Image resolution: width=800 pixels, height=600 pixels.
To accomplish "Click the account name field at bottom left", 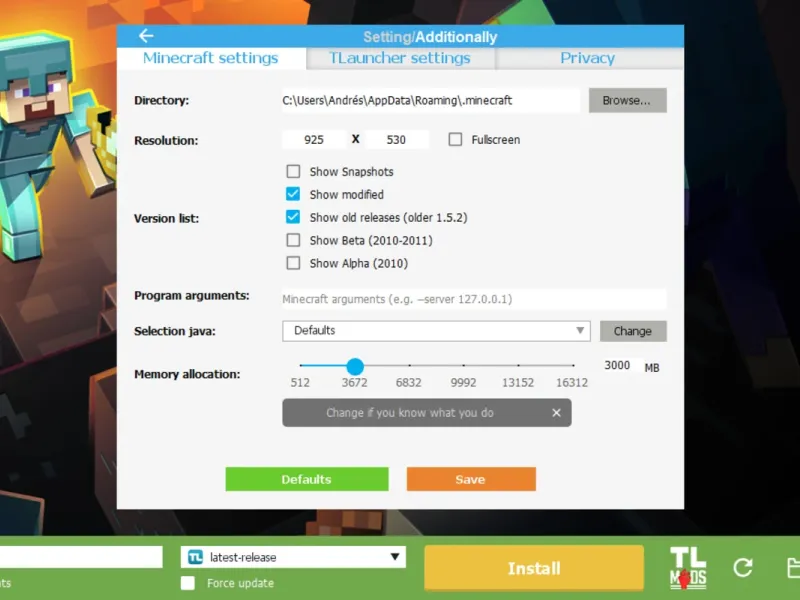I will coord(81,557).
